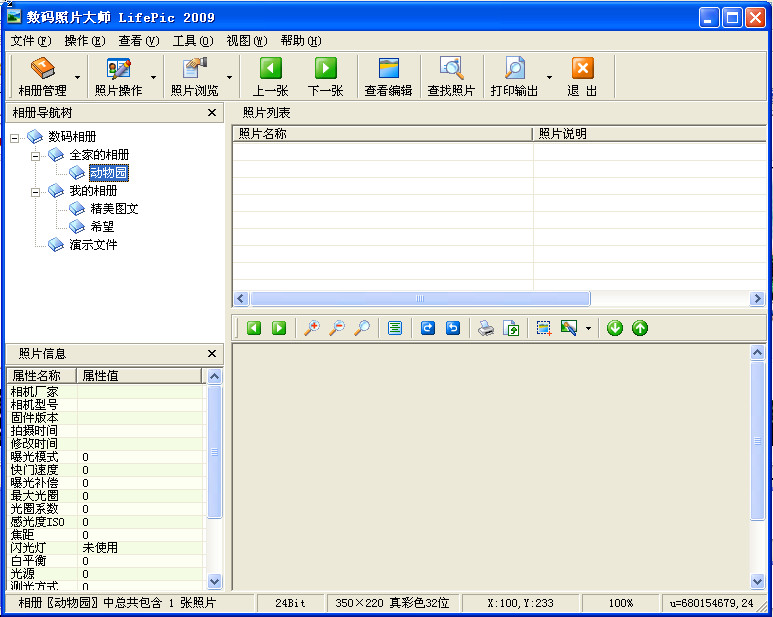Screen dimensions: 773x617
Task: Open 查找照片 photo search
Action: [451, 76]
